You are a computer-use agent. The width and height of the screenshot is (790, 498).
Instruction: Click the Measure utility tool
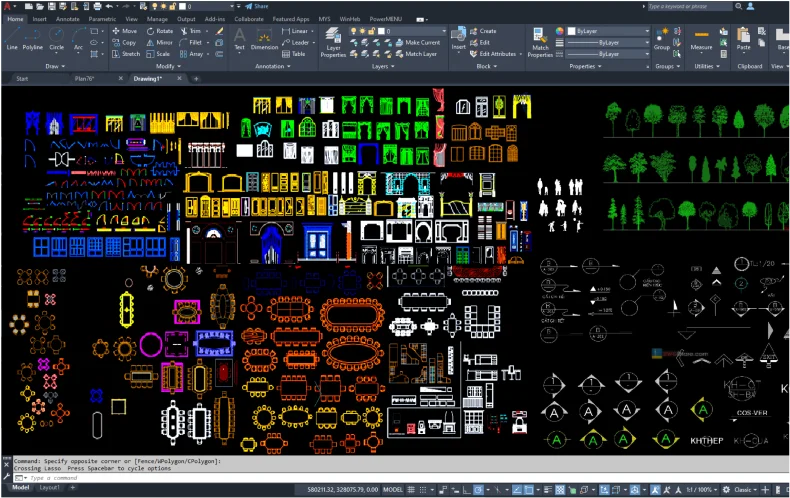[x=701, y=38]
